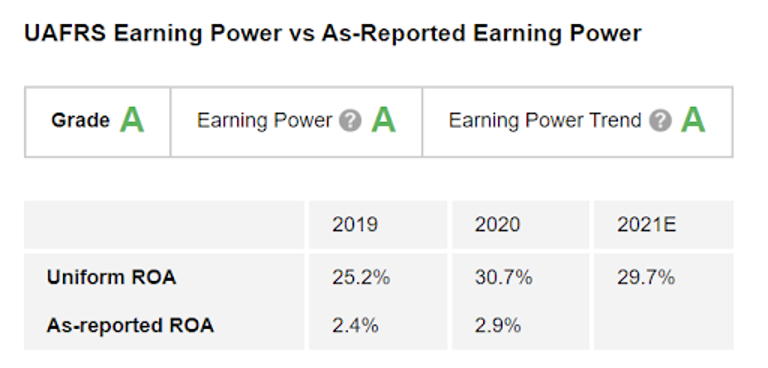
Task: Select the green Earning Power A grade
Action: (x=384, y=120)
